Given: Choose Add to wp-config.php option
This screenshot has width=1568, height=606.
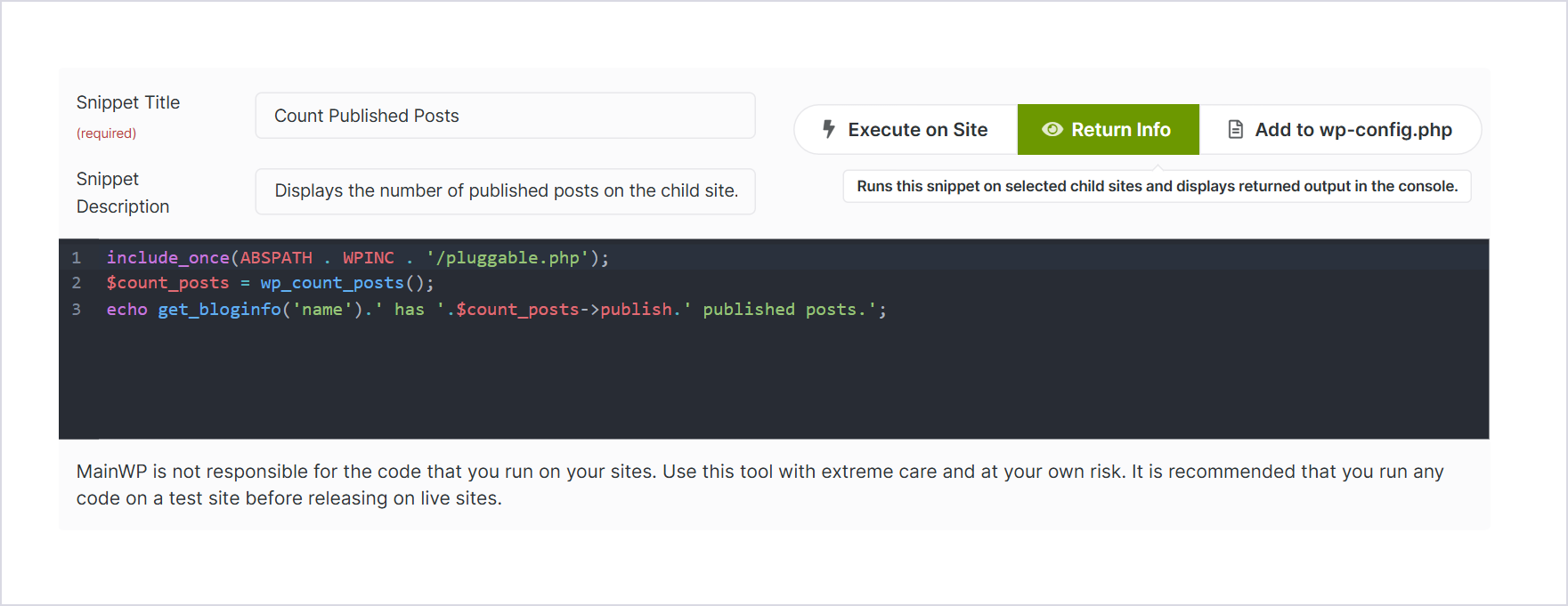Looking at the screenshot, I should click(x=1340, y=130).
